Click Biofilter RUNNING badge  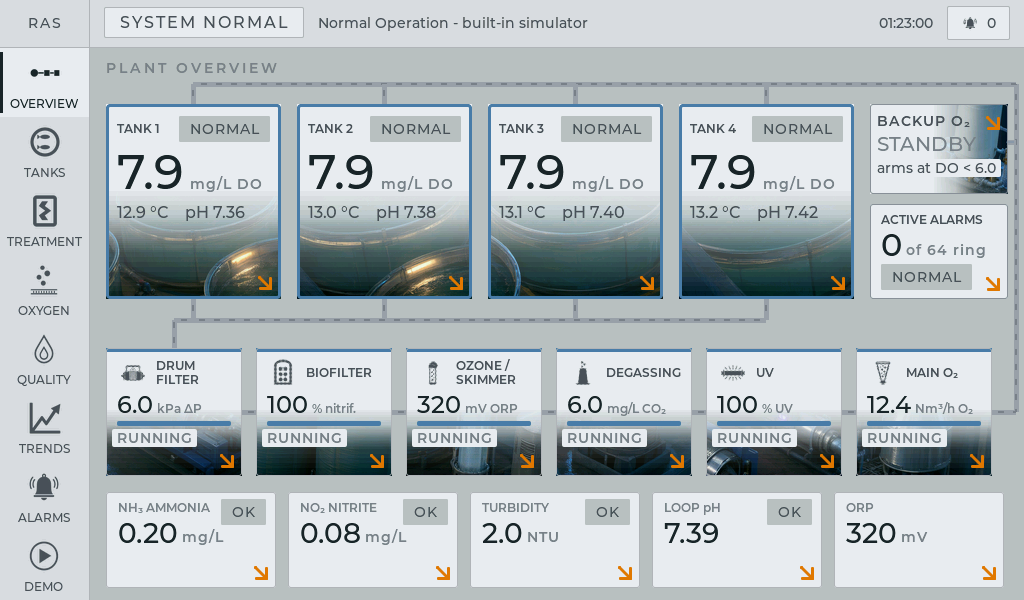point(304,438)
